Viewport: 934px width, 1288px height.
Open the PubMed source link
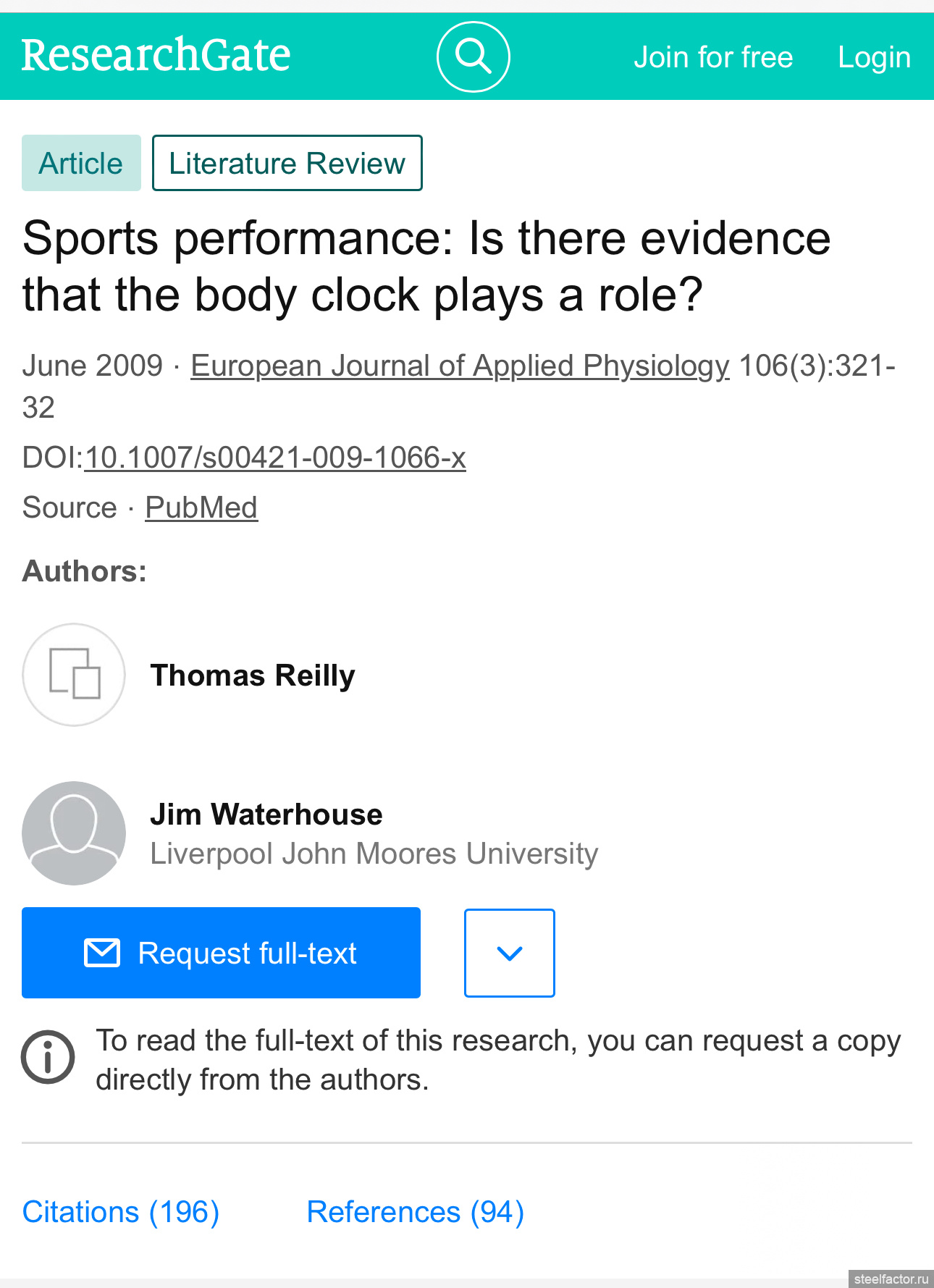(x=201, y=508)
